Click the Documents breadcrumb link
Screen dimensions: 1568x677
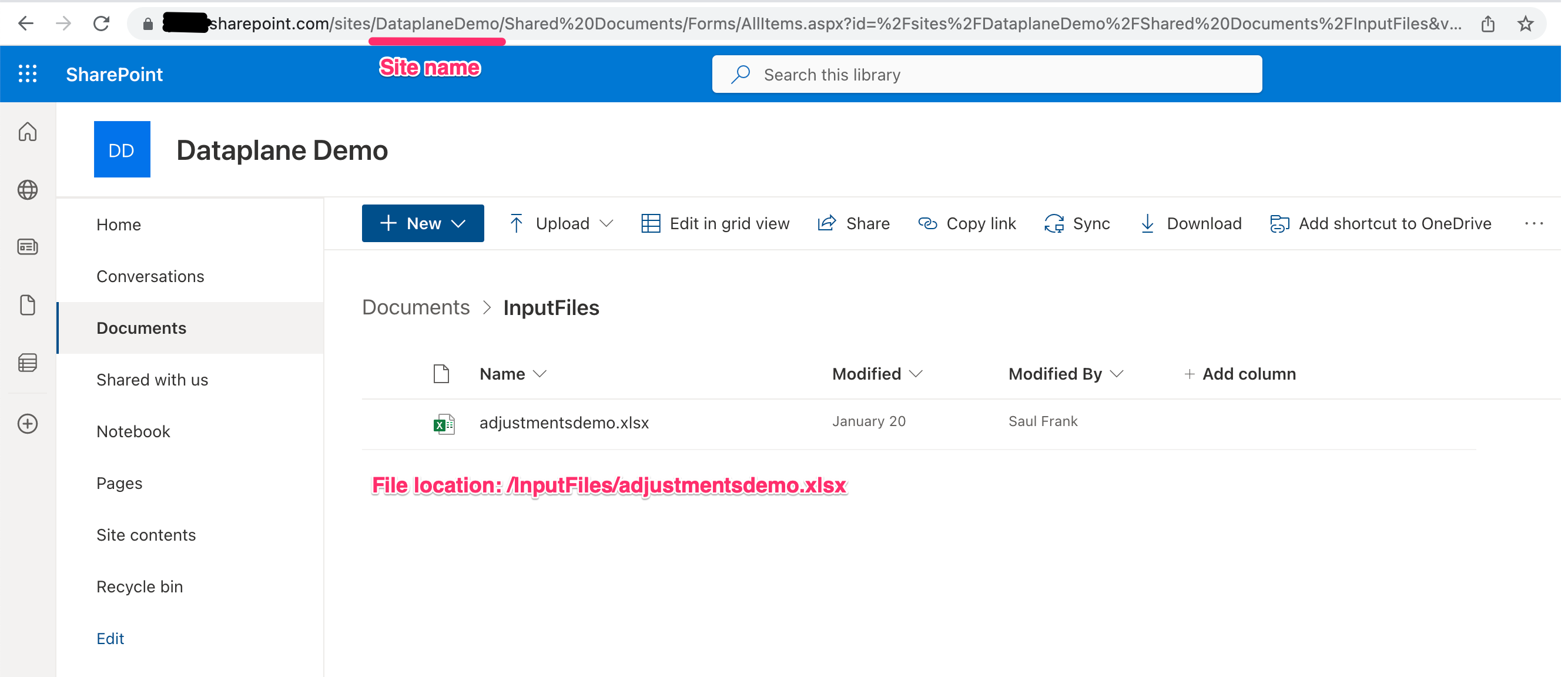414,307
